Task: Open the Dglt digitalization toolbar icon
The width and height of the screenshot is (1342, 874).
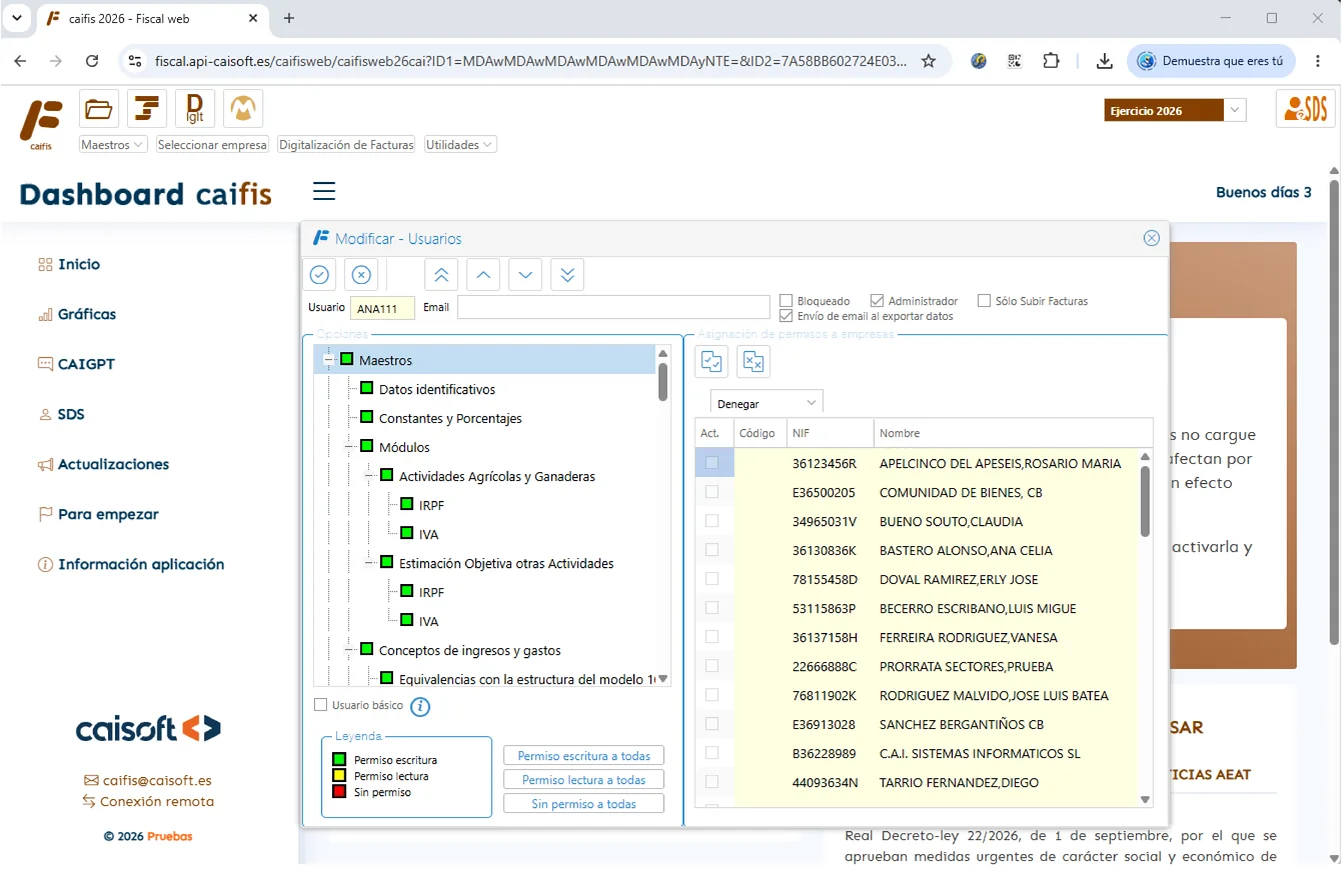Action: [195, 109]
